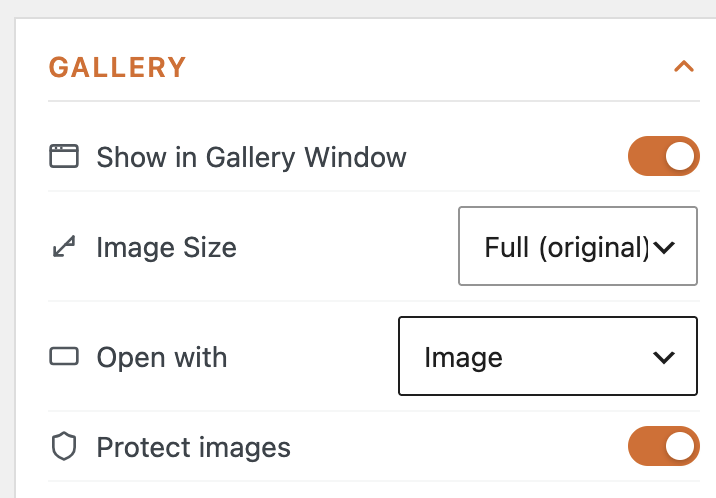The width and height of the screenshot is (716, 498).
Task: Disable the Show in Gallery Window toggle
Action: coord(663,156)
